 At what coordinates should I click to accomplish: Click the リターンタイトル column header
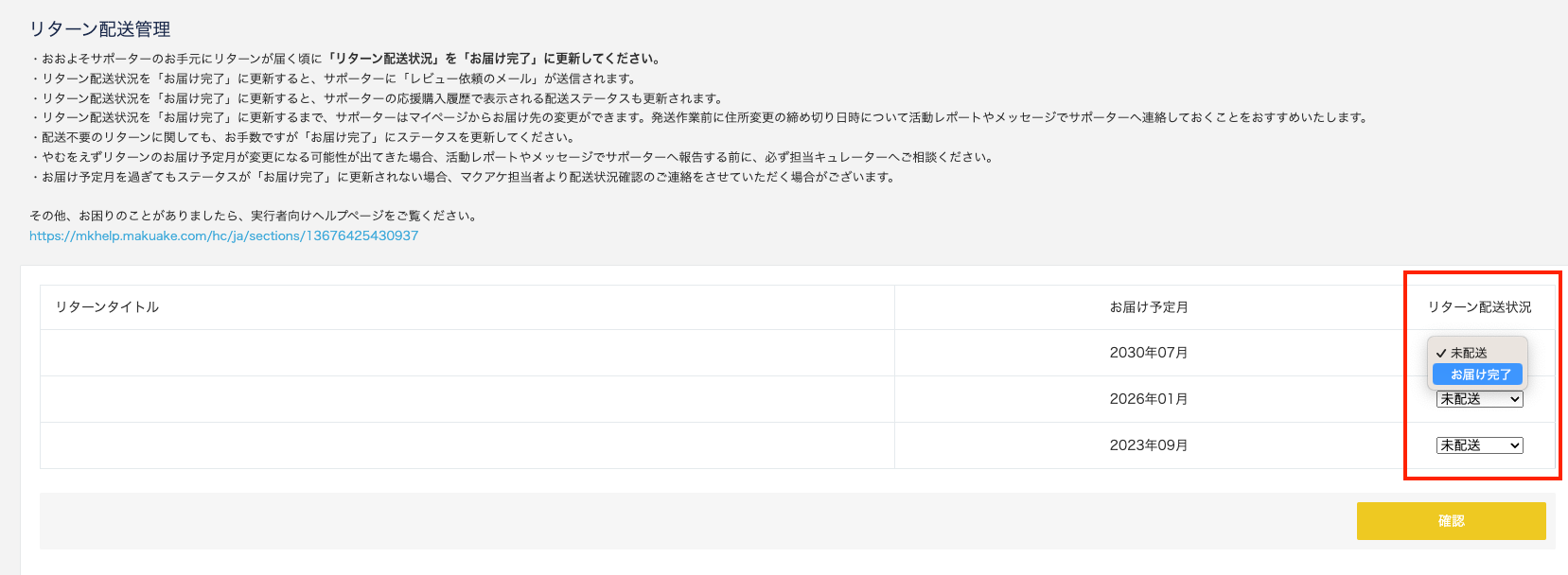coord(107,307)
